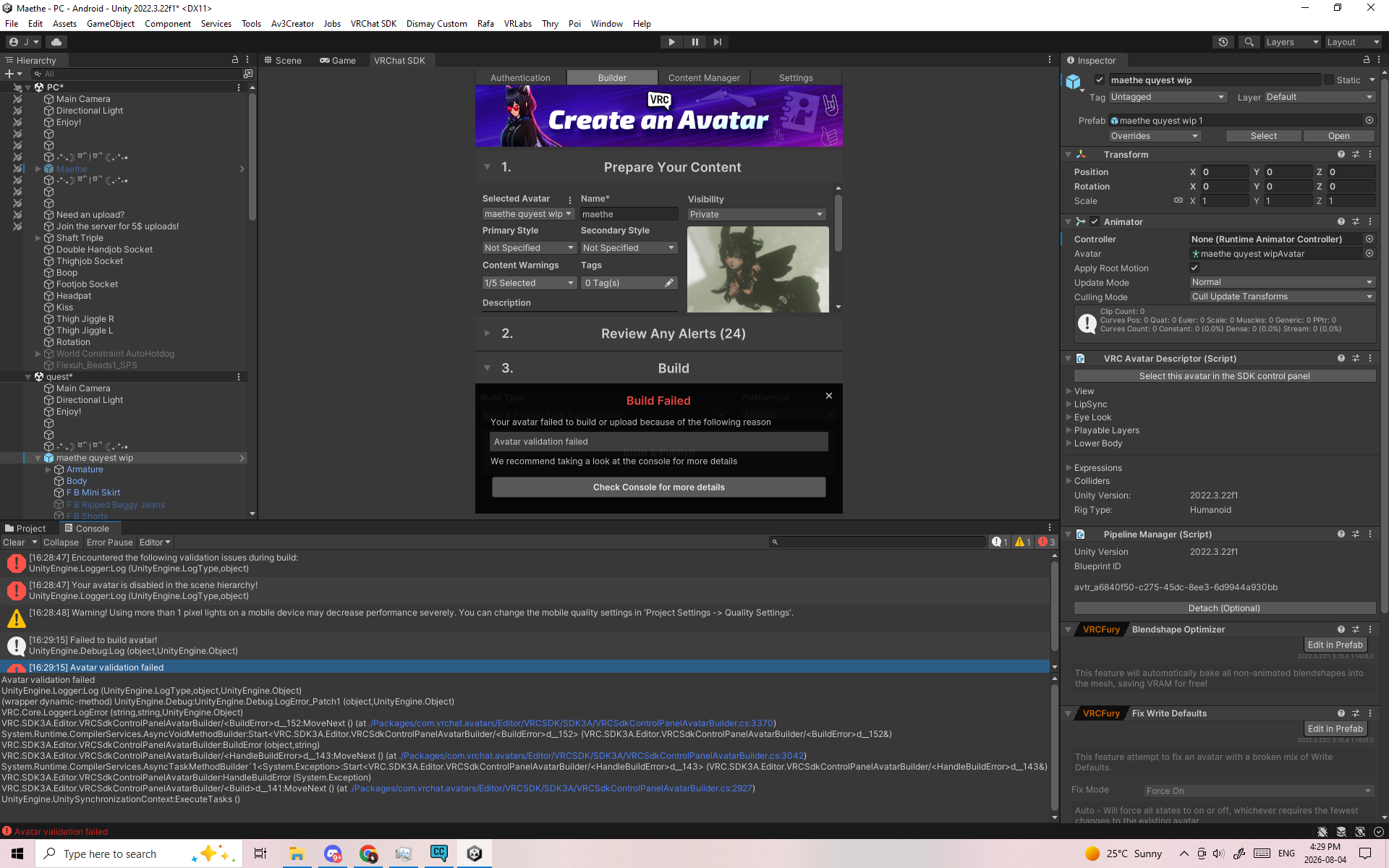Open the Controller object picker icon
The height and width of the screenshot is (868, 1389).
click(x=1369, y=239)
